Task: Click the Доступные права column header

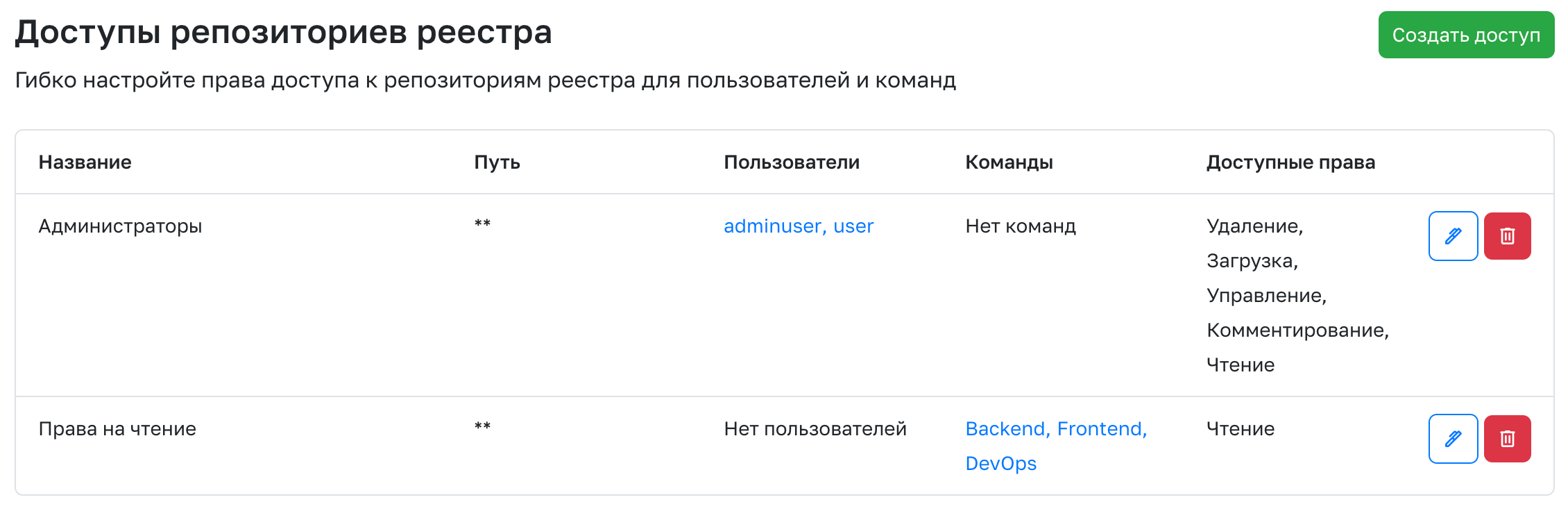Action: pos(1290,162)
